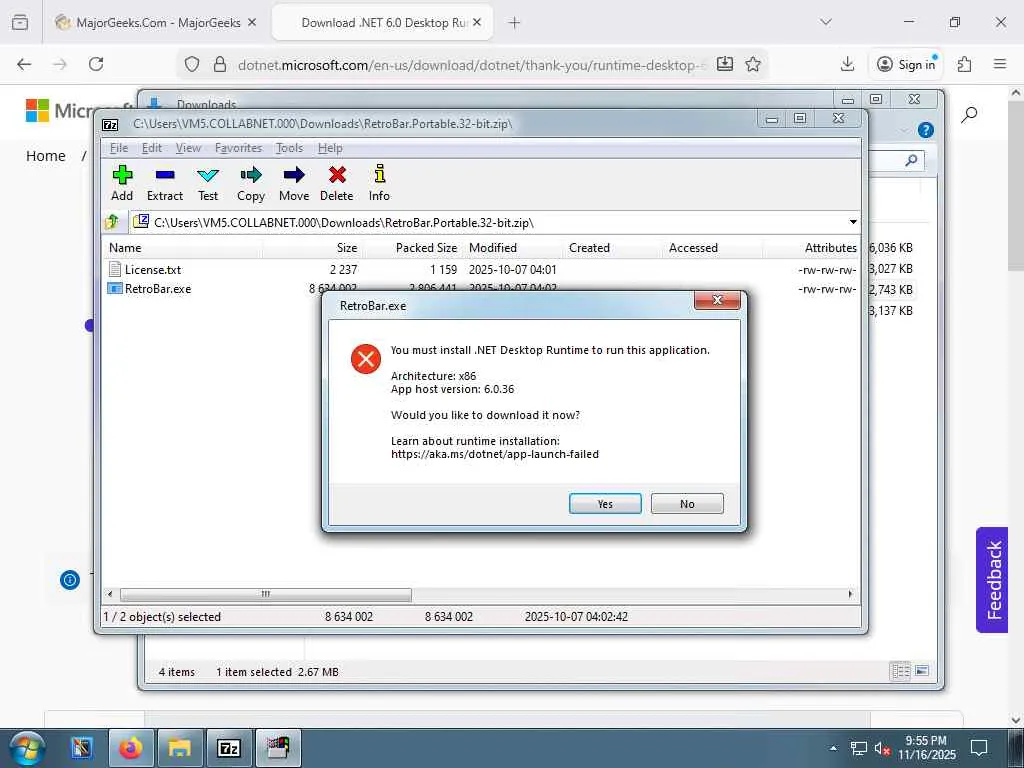The height and width of the screenshot is (768, 1024).
Task: Open the View menu in 7-Zip
Action: [x=188, y=148]
